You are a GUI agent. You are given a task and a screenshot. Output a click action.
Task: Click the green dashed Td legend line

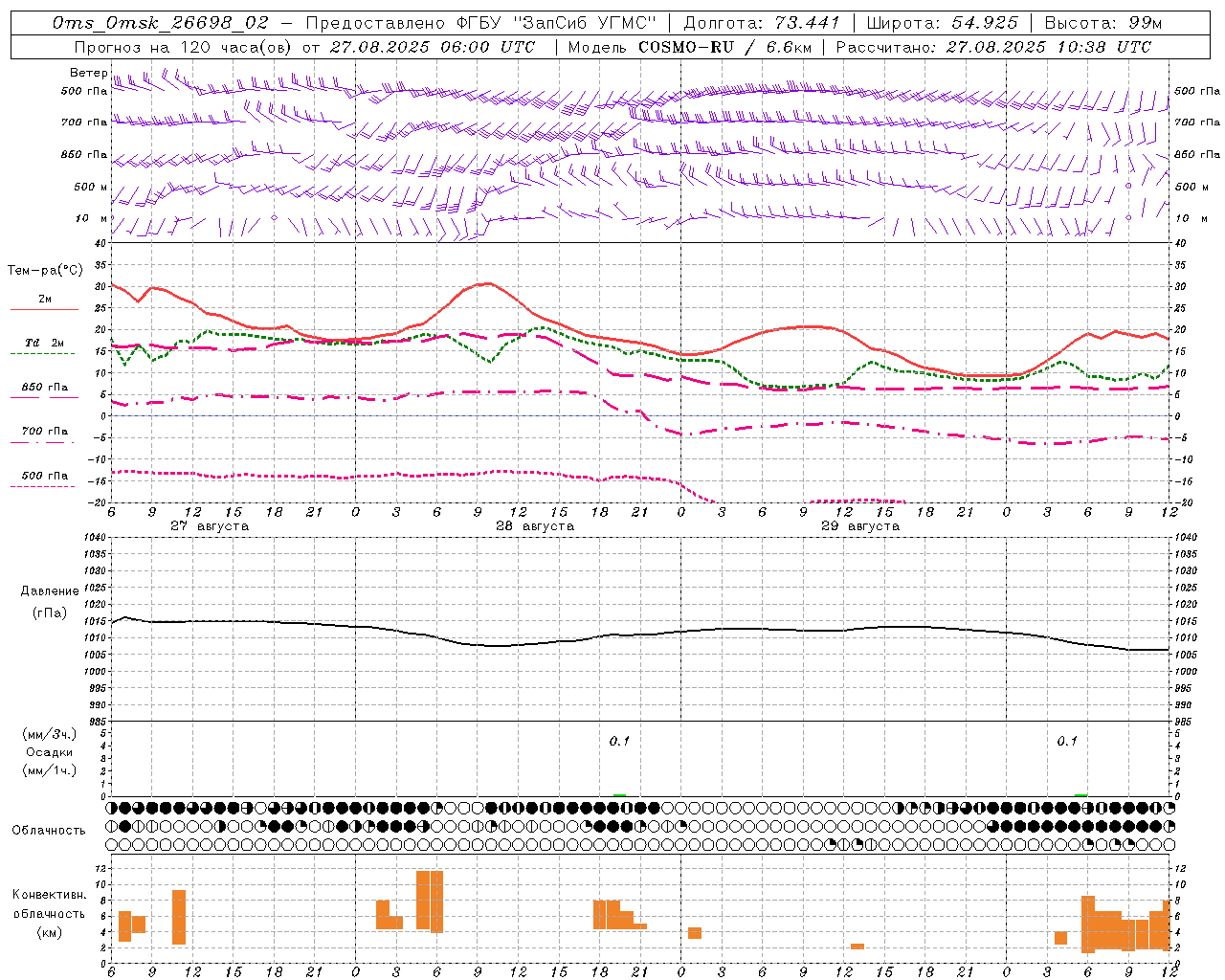[42, 353]
